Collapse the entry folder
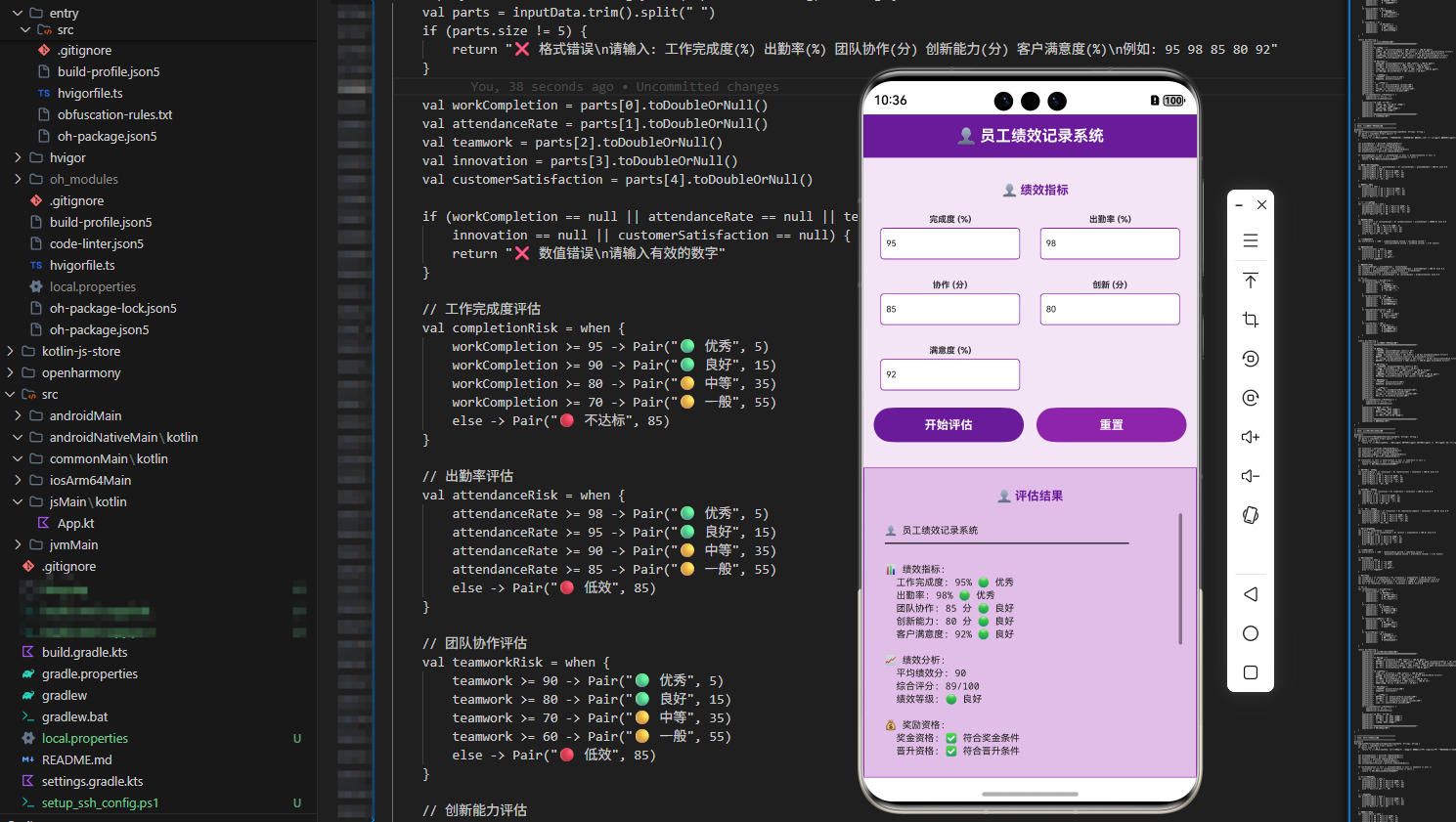This screenshot has height=822, width=1456. 18,13
